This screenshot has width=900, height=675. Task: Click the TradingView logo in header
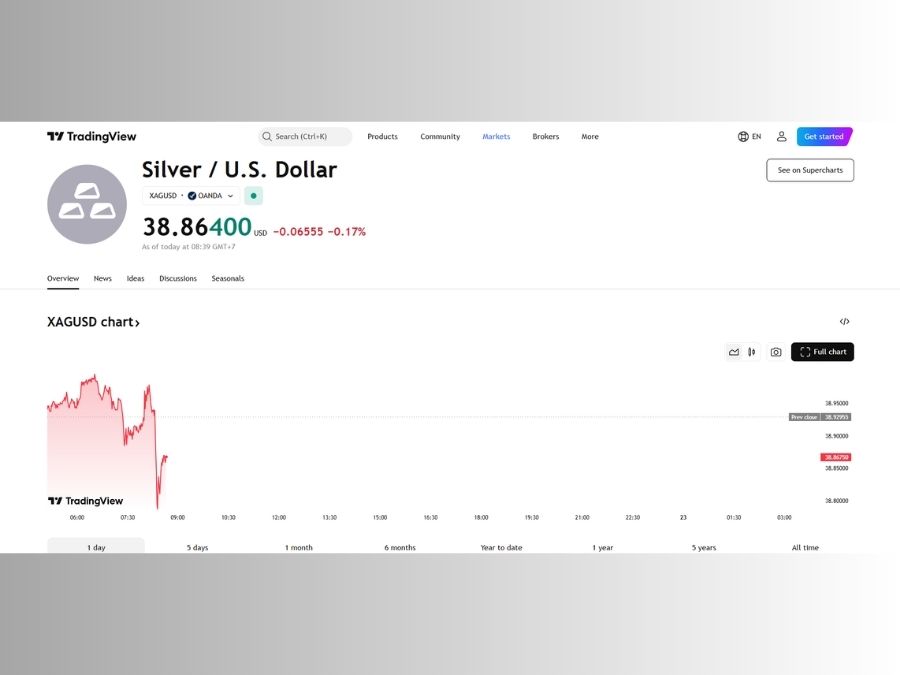pyautogui.click(x=92, y=137)
